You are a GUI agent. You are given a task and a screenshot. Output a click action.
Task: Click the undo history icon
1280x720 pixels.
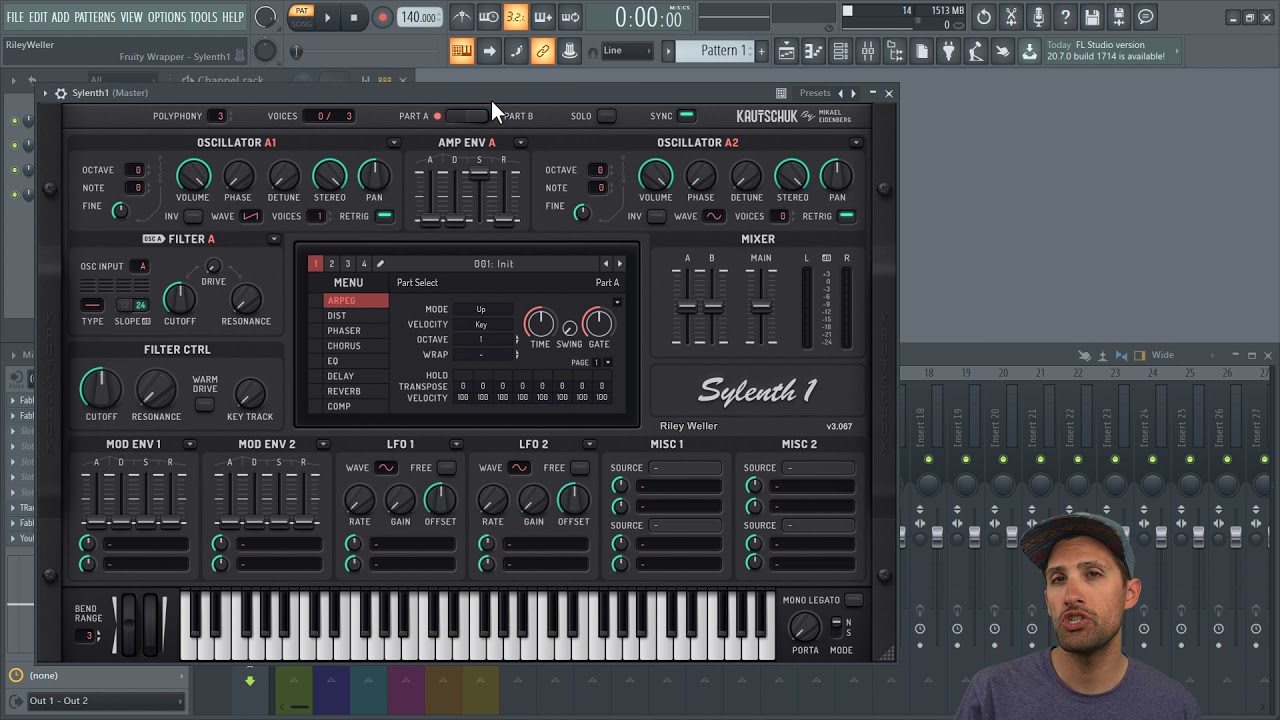pyautogui.click(x=984, y=17)
